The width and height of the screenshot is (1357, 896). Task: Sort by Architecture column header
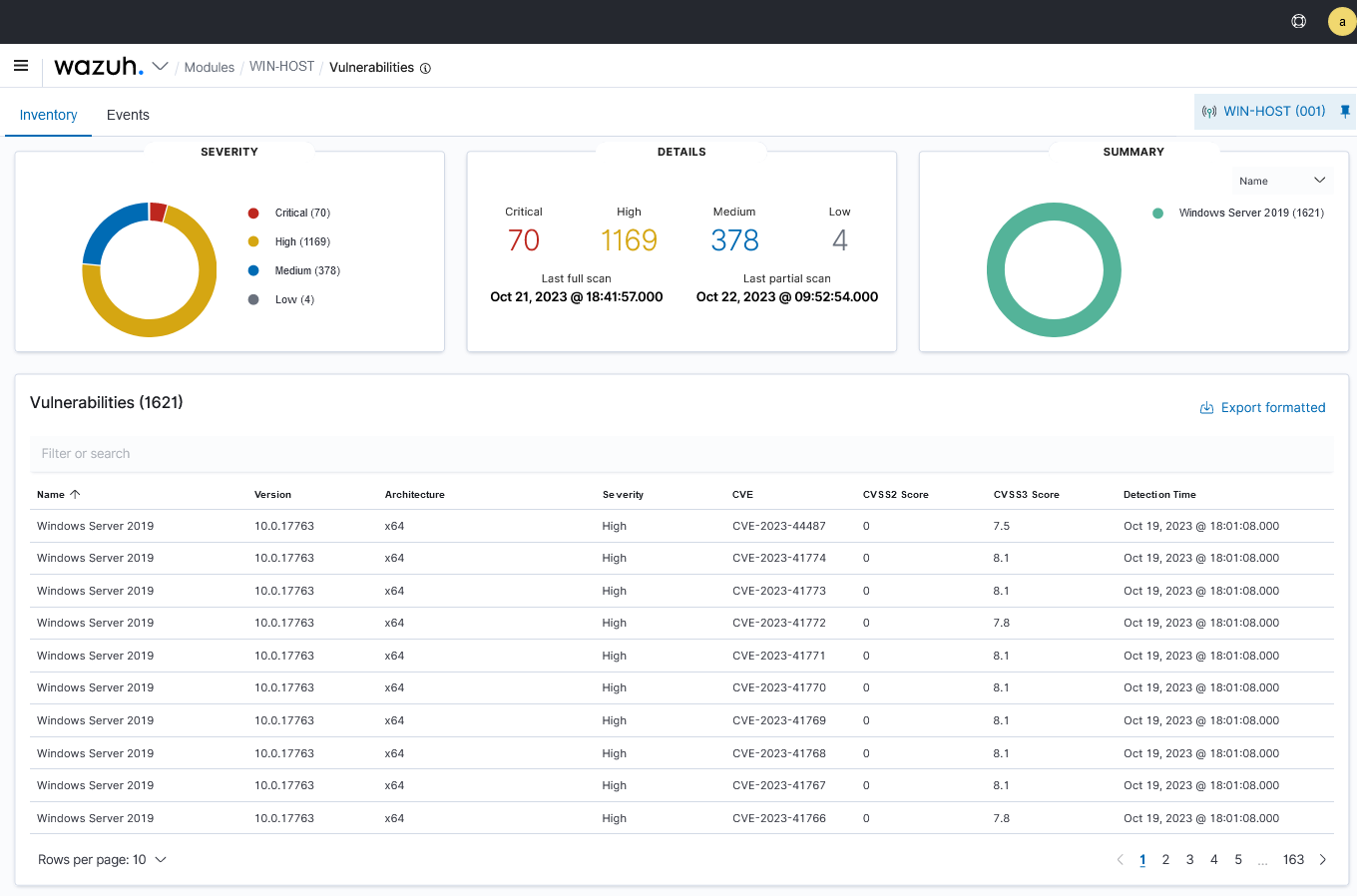pyautogui.click(x=415, y=495)
